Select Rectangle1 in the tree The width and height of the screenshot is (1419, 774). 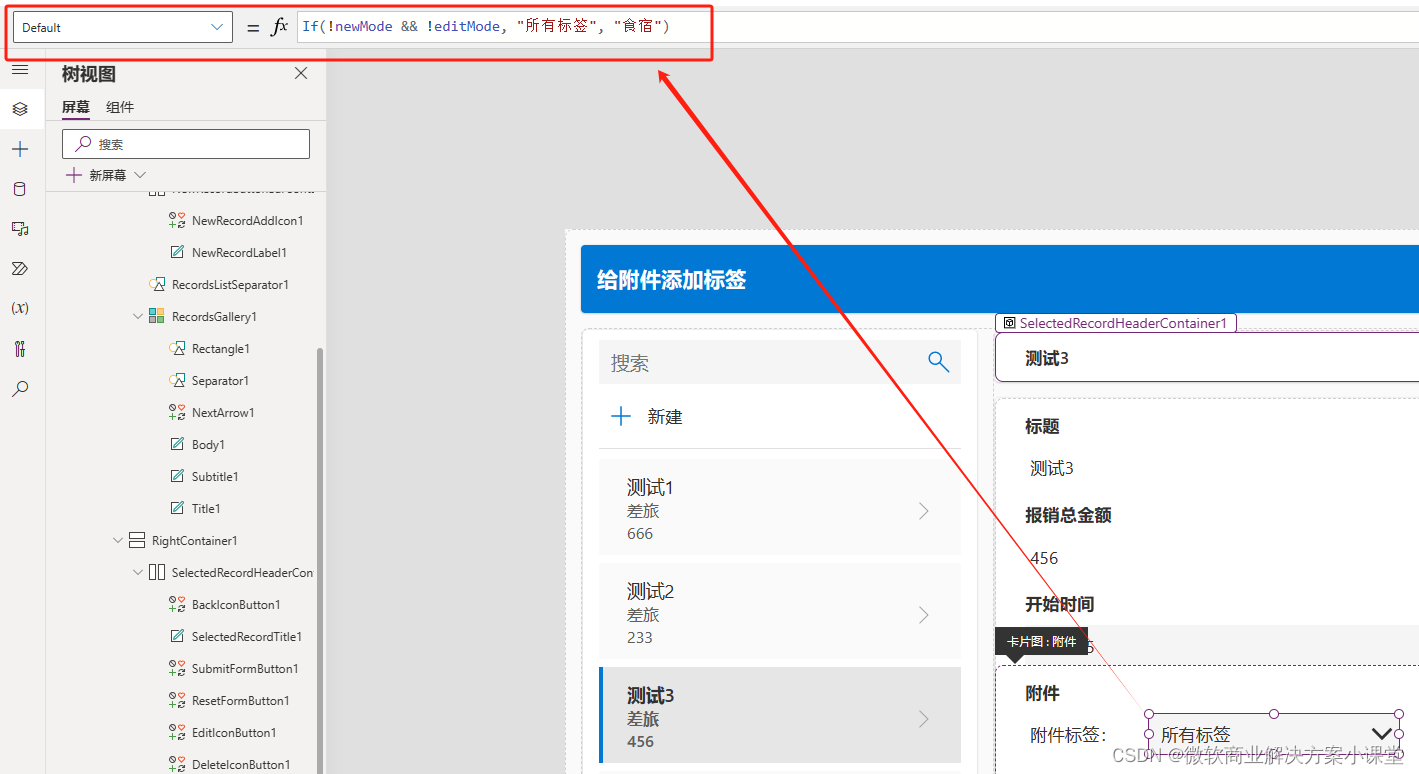(x=221, y=348)
